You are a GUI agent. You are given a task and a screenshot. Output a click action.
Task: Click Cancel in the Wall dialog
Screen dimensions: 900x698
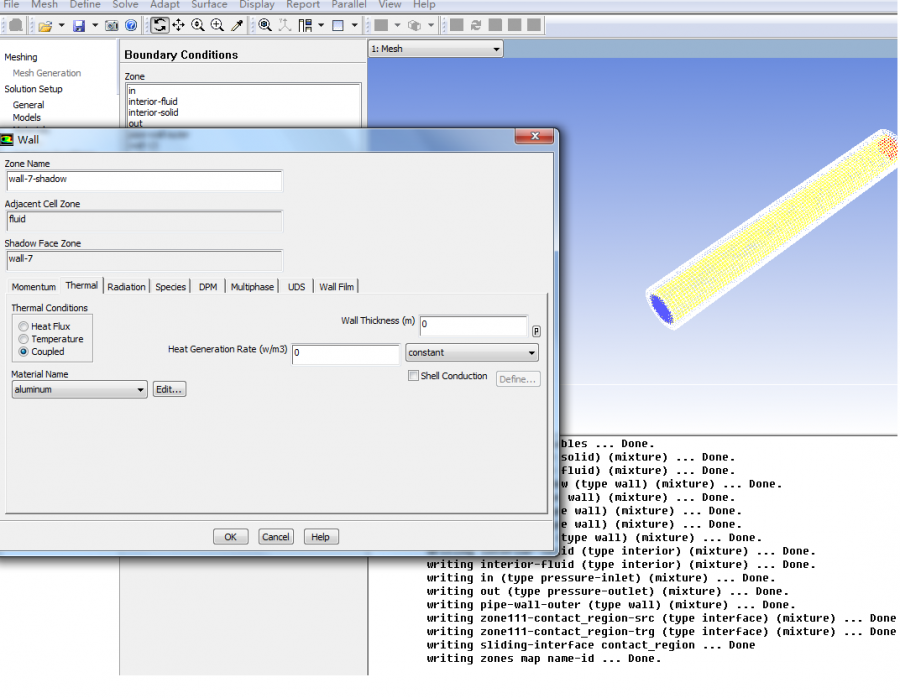pos(276,537)
